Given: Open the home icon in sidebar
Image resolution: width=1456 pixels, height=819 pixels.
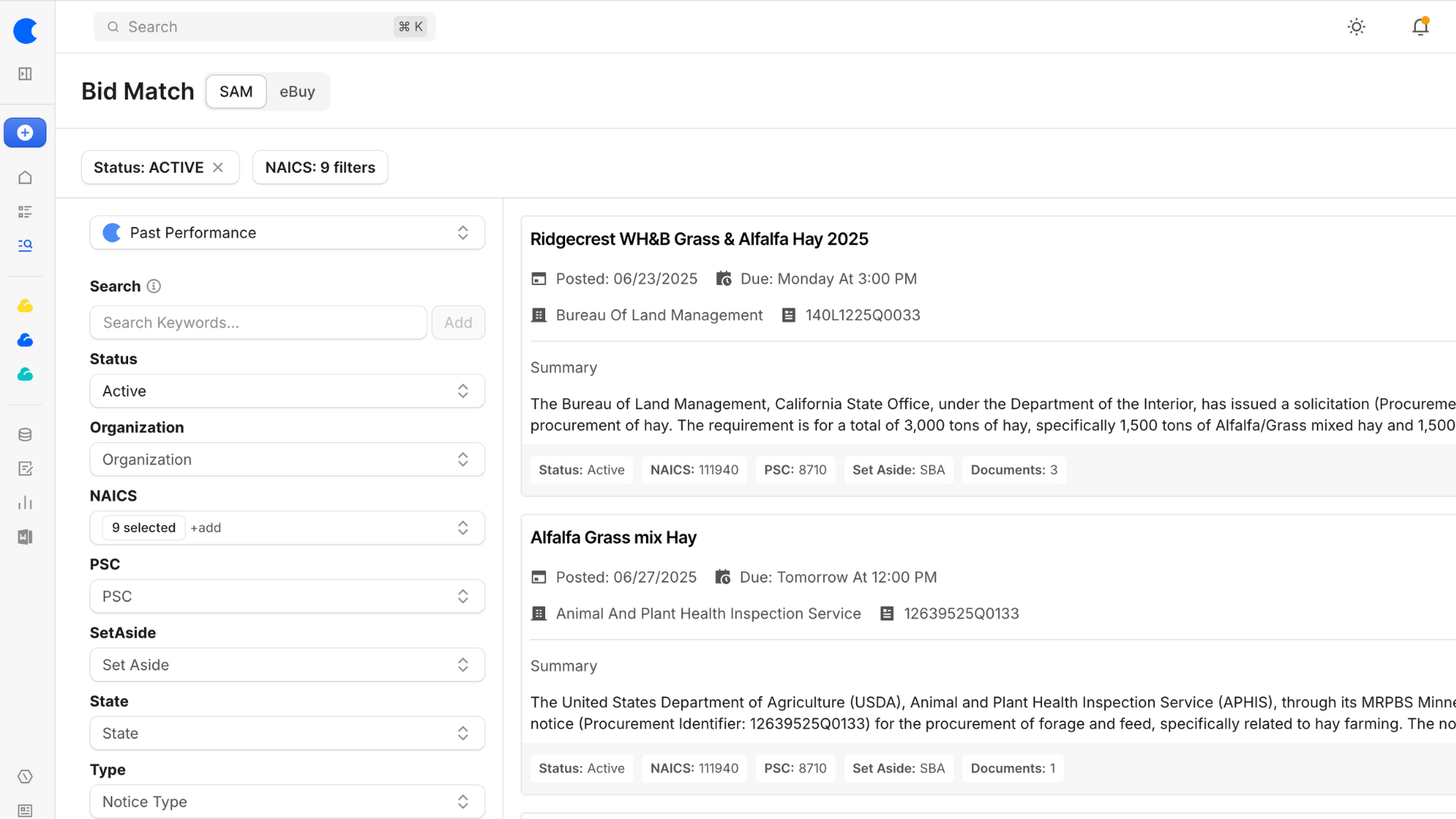Looking at the screenshot, I should 25,177.
